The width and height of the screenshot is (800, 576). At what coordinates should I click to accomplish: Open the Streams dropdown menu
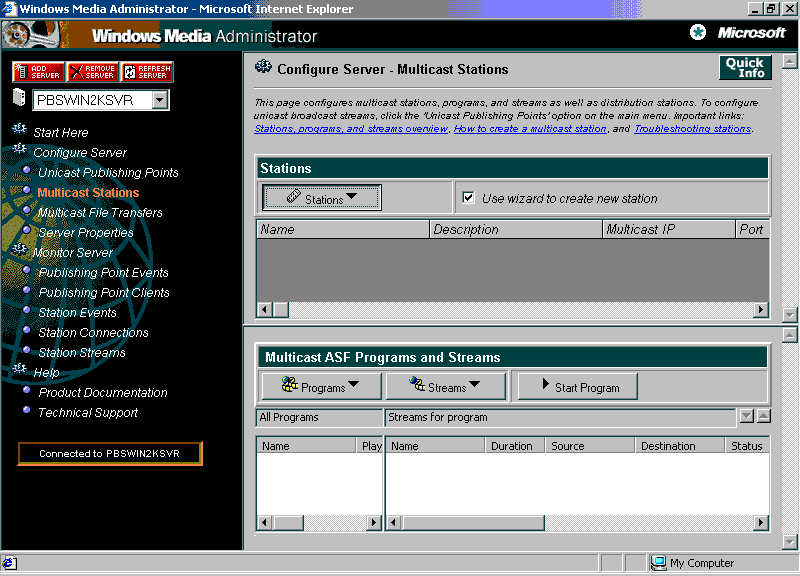click(445, 387)
